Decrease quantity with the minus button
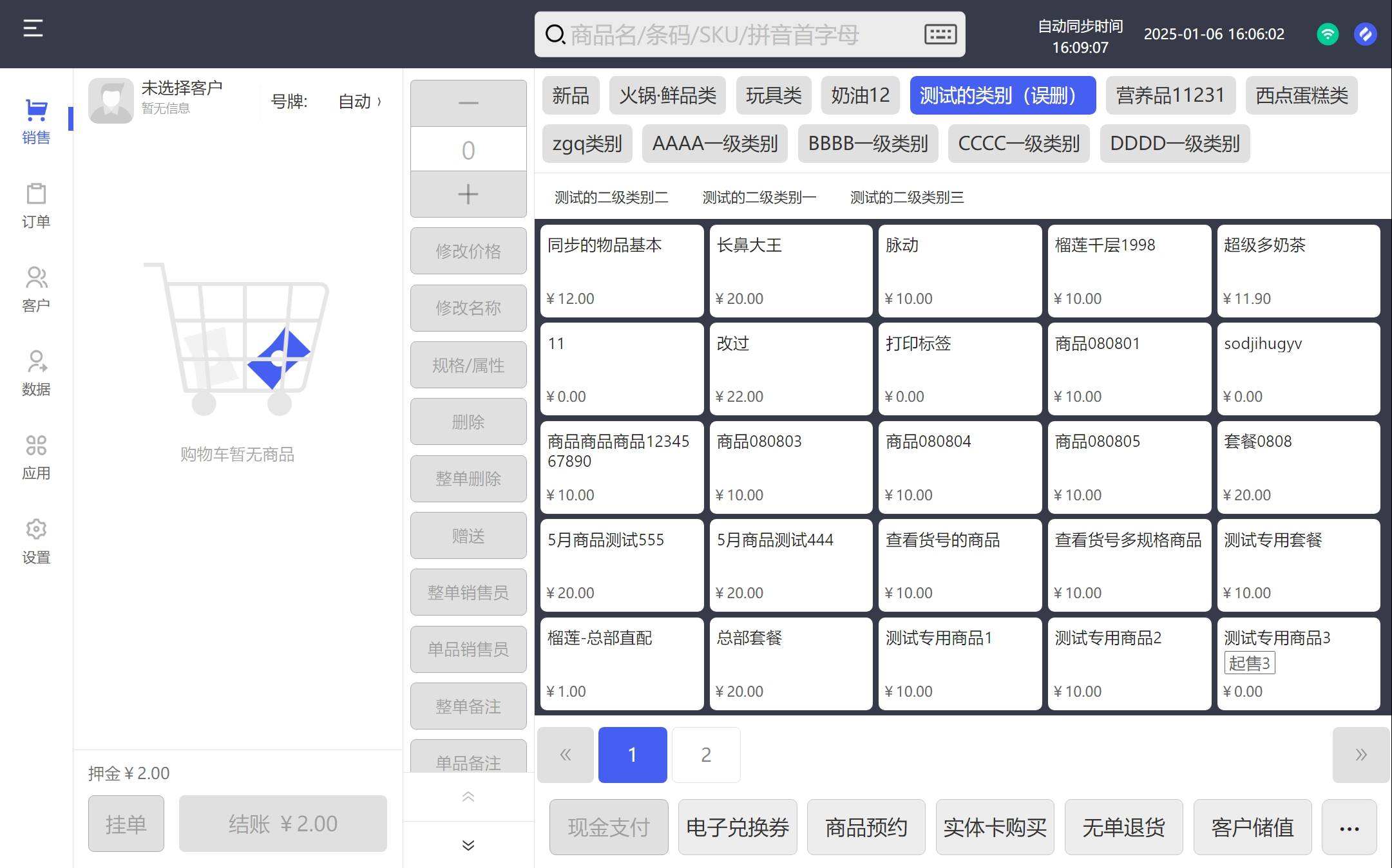Screen dimensions: 1392x868 (x=468, y=103)
